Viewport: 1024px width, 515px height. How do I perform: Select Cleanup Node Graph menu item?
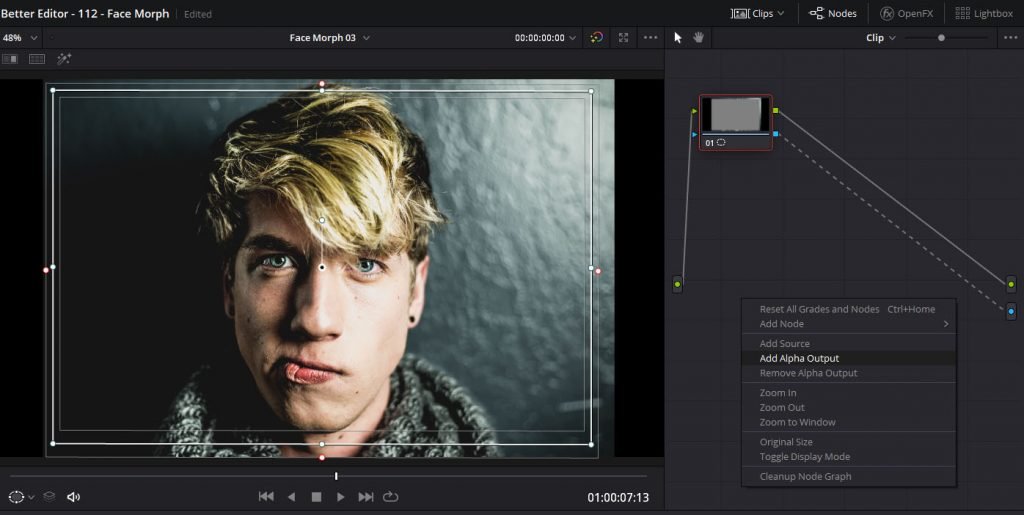805,476
